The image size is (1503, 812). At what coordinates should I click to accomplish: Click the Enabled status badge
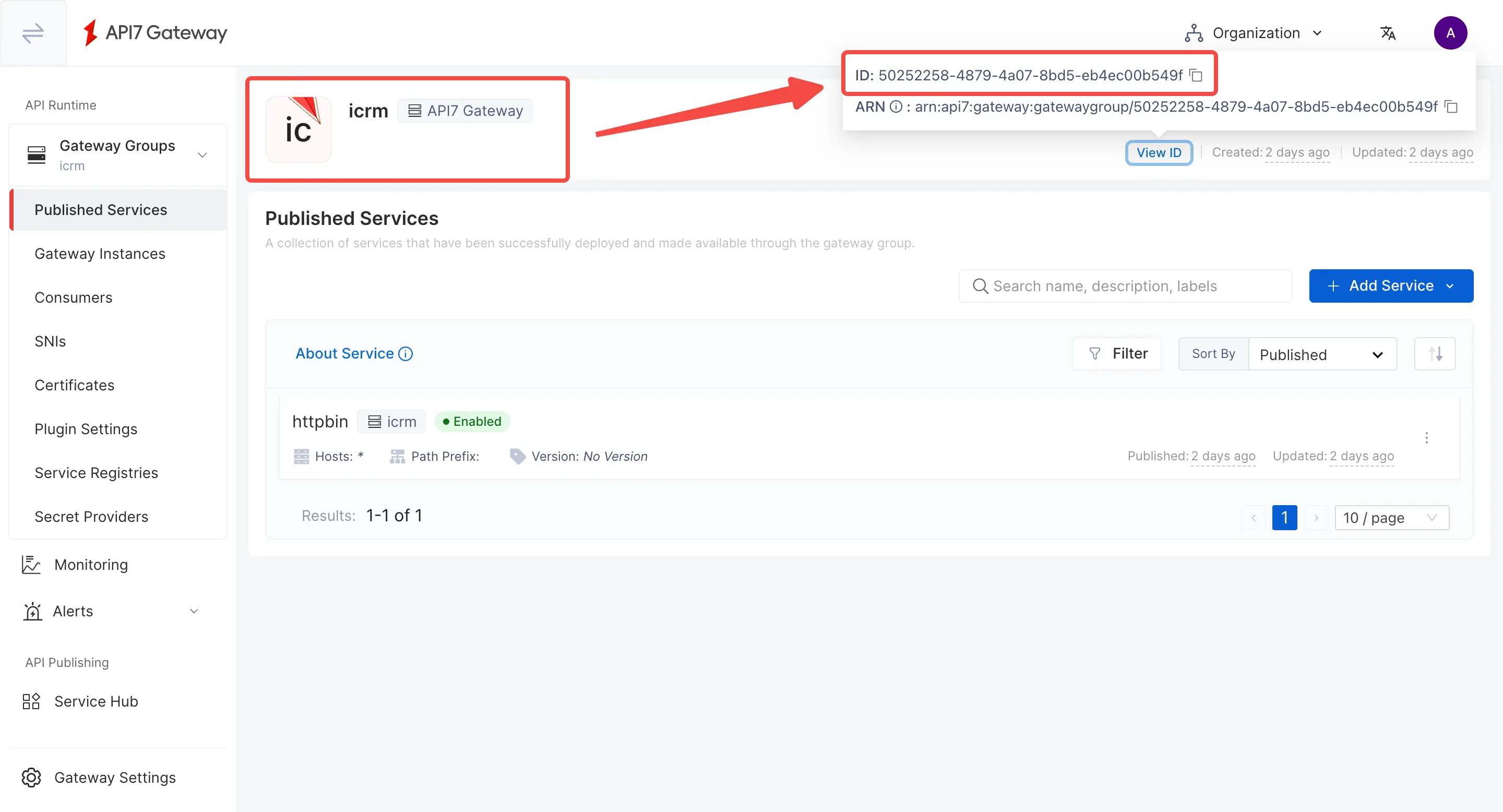click(x=472, y=421)
